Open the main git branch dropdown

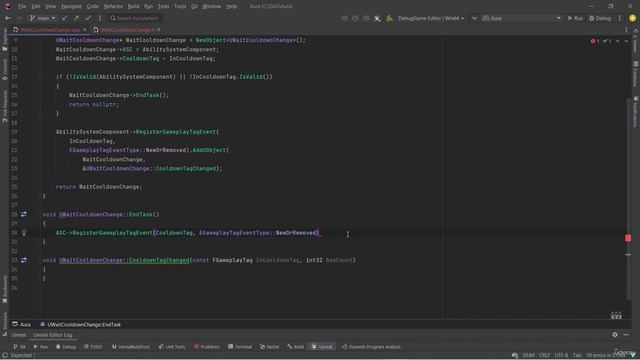[42, 18]
